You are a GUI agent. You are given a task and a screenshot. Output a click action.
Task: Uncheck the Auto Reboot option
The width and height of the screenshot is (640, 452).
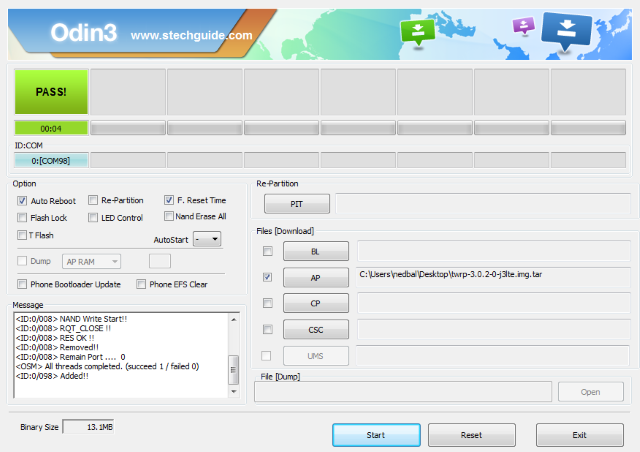pyautogui.click(x=23, y=201)
